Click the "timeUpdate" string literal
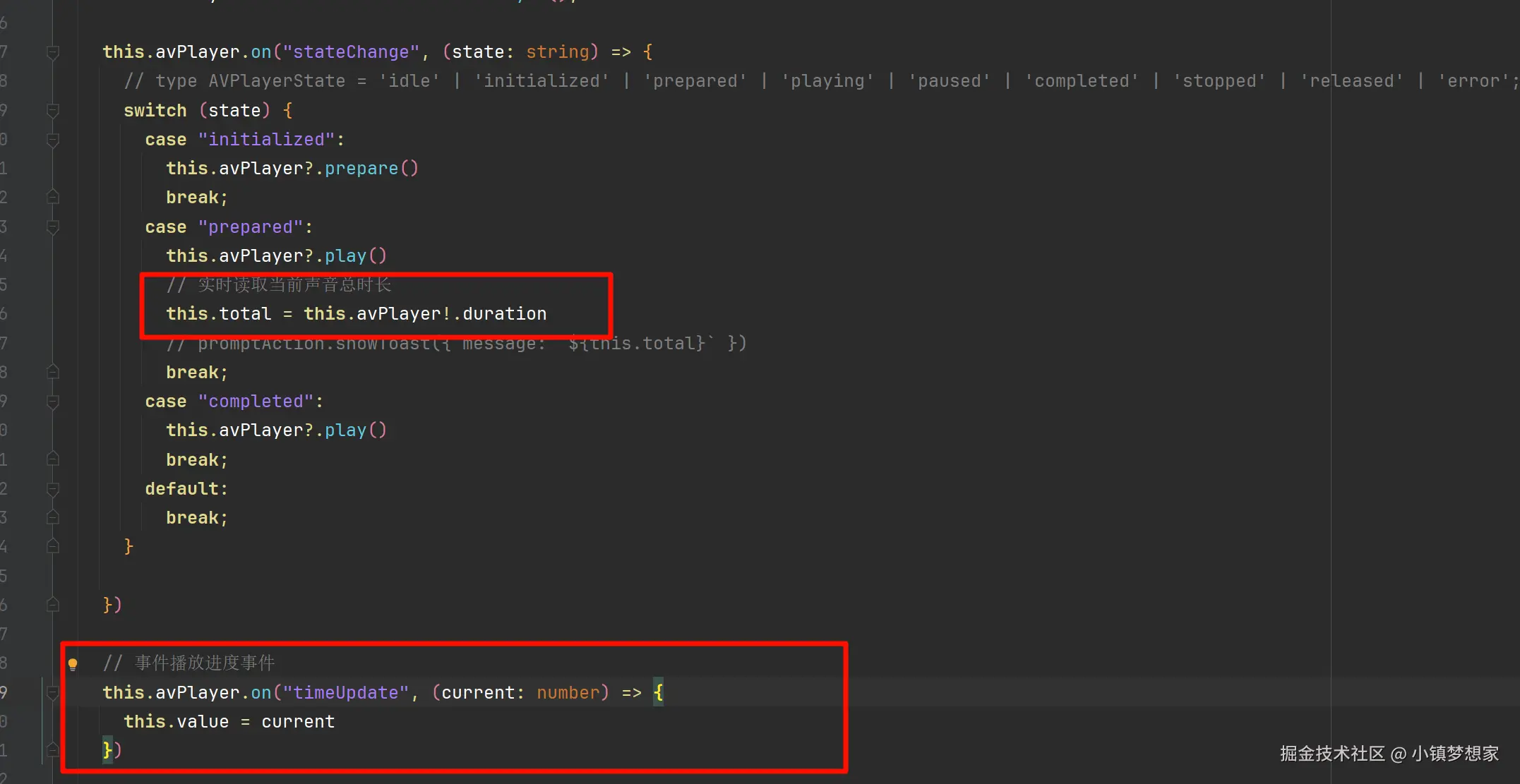 click(x=345, y=693)
